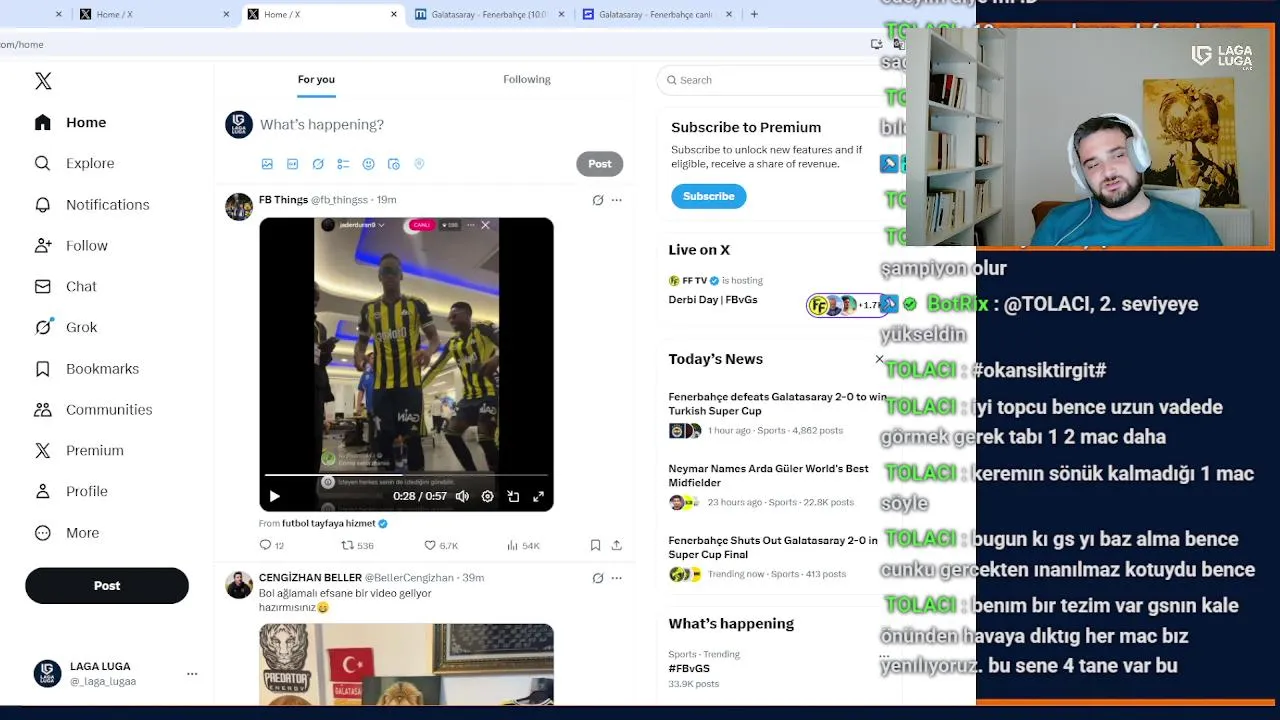This screenshot has width=1280, height=720.
Task: Click the Grok enhance icon in composer
Action: [x=318, y=164]
